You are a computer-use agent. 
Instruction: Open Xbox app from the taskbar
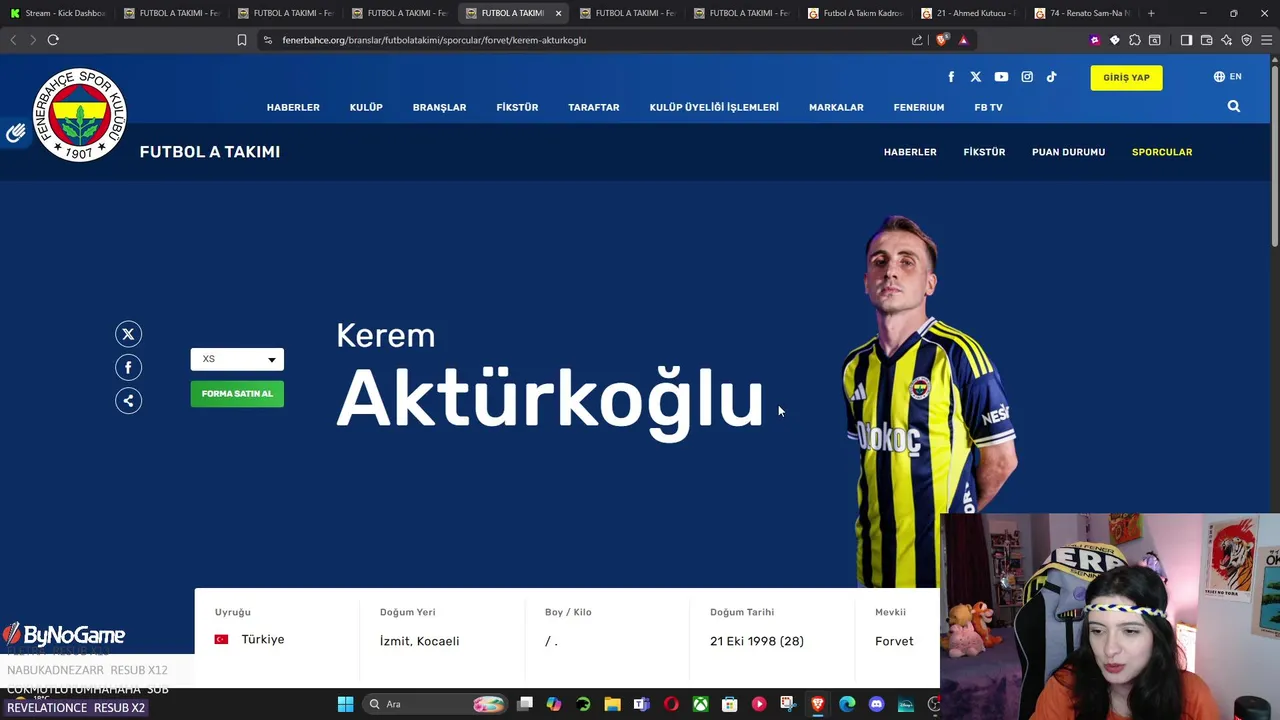pyautogui.click(x=701, y=704)
